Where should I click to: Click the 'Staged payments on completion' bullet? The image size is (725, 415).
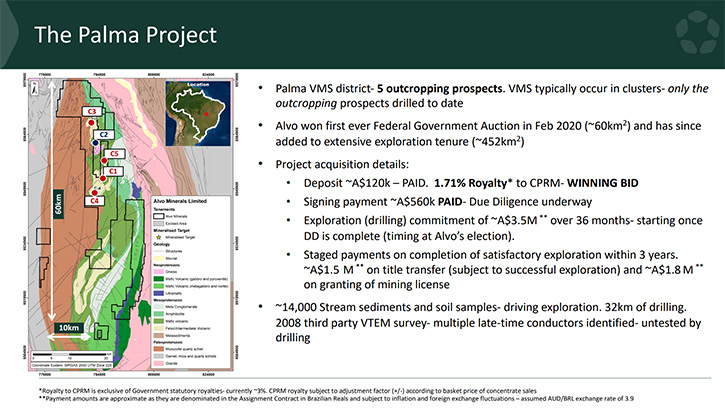503,269
